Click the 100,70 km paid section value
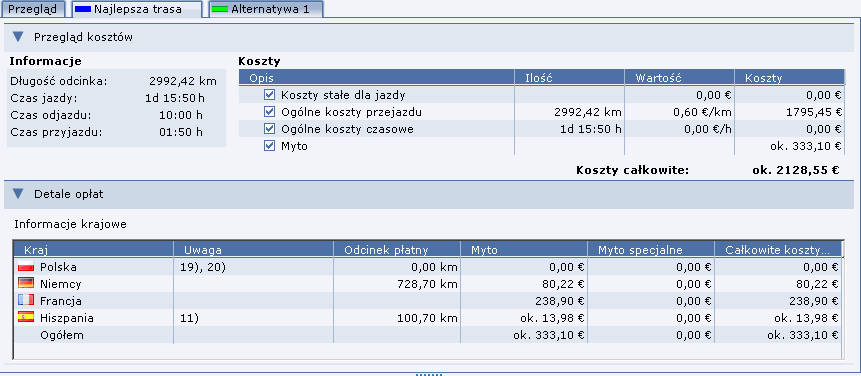The height and width of the screenshot is (376, 861). point(427,318)
